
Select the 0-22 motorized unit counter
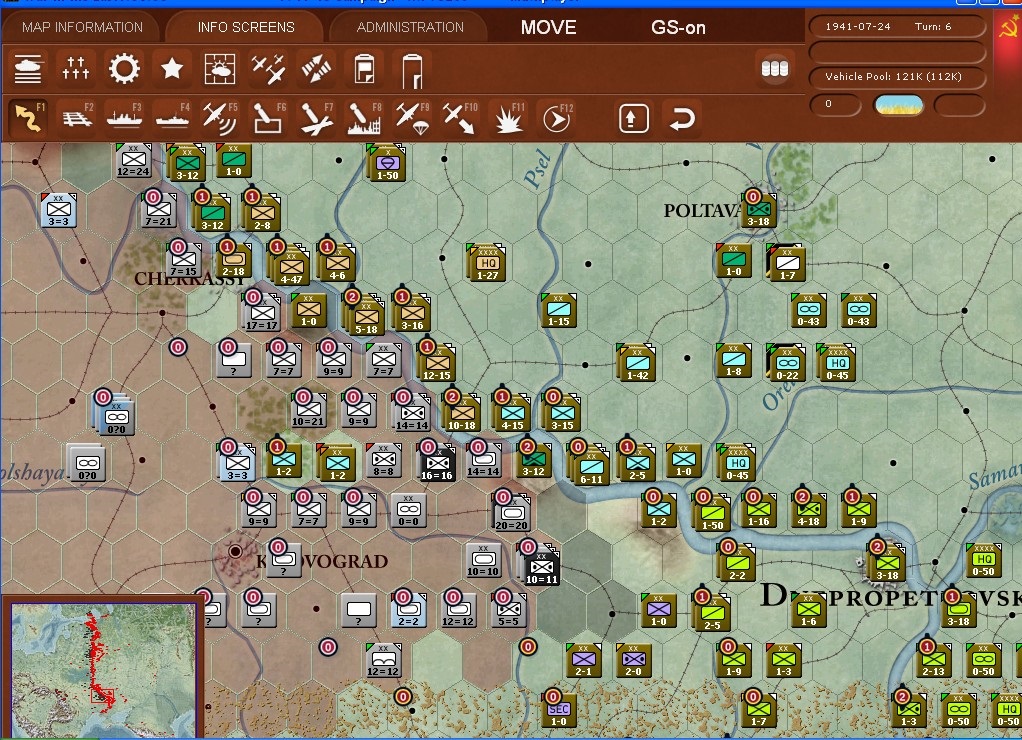[787, 362]
